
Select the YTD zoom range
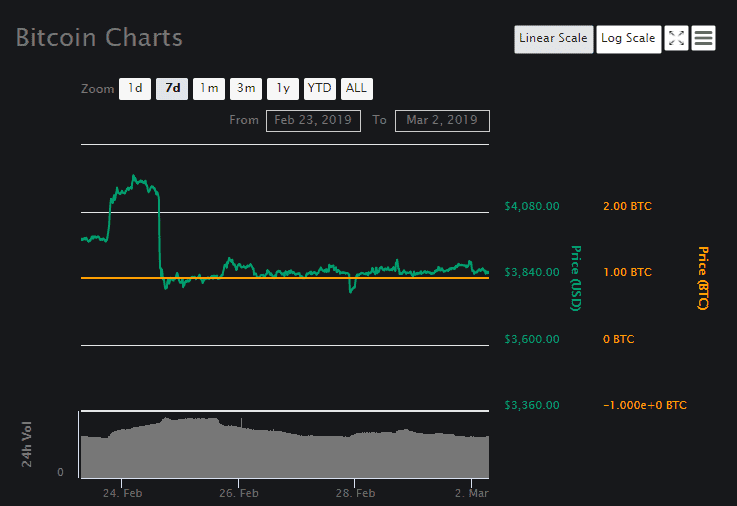coord(320,89)
